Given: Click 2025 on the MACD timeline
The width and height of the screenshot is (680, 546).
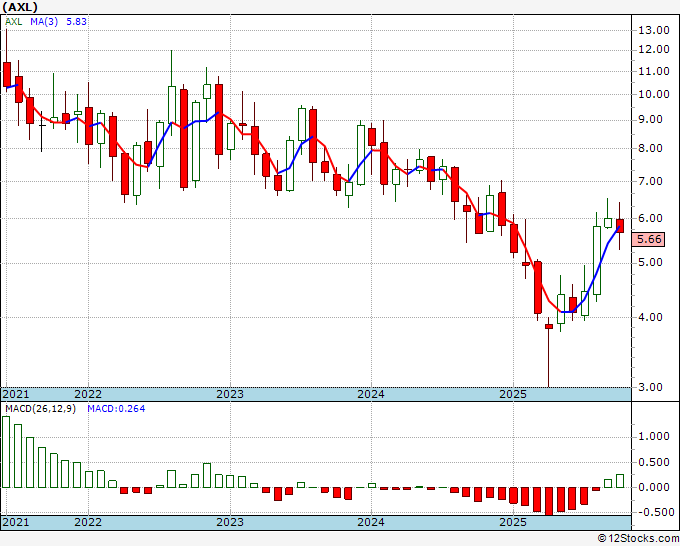Looking at the screenshot, I should pos(513,522).
